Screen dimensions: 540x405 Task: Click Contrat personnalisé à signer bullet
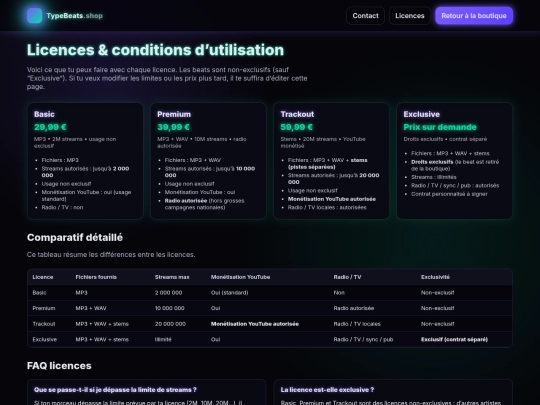click(x=449, y=194)
